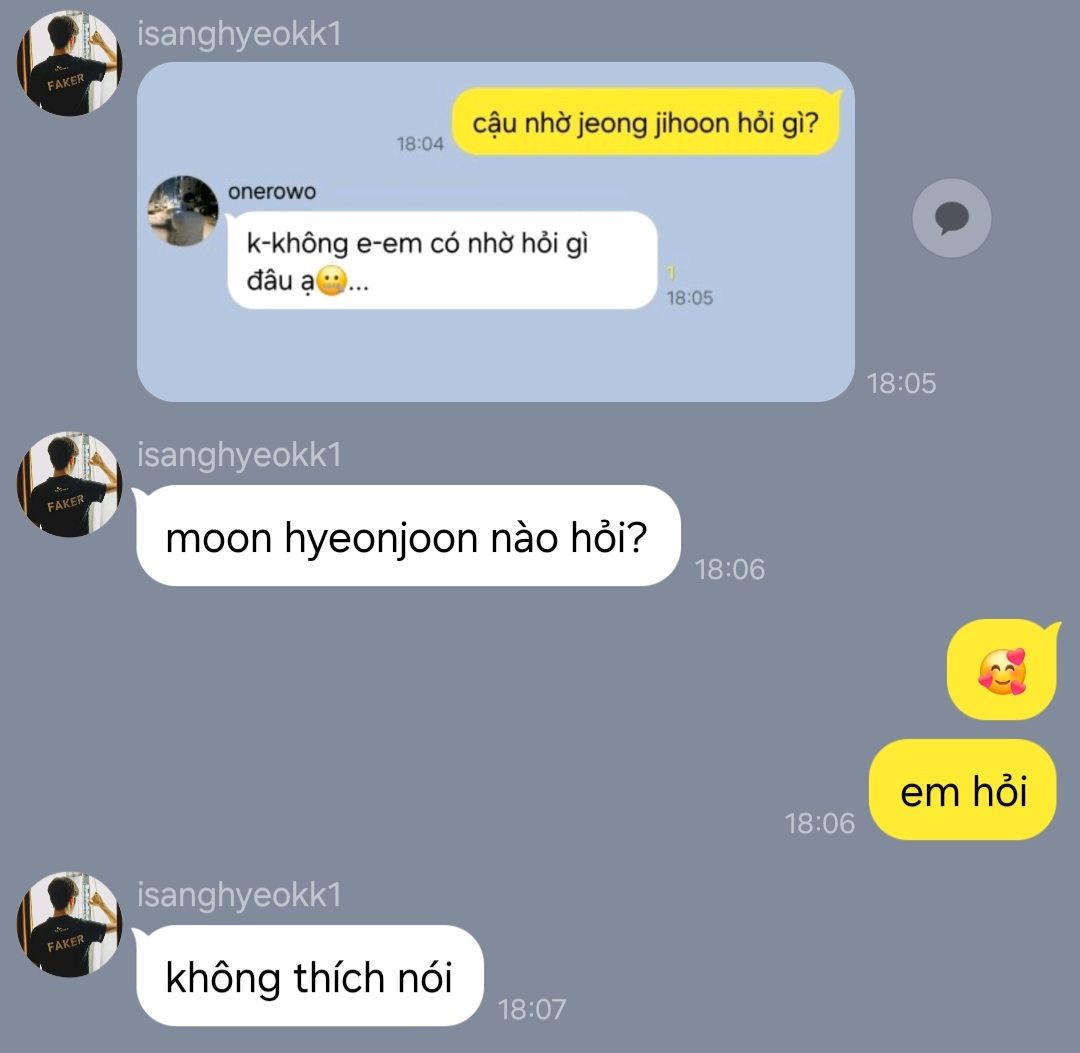Tap the smiling face with hearts emoji bubble
Screen dimensions: 1080x1053
pos(1002,669)
